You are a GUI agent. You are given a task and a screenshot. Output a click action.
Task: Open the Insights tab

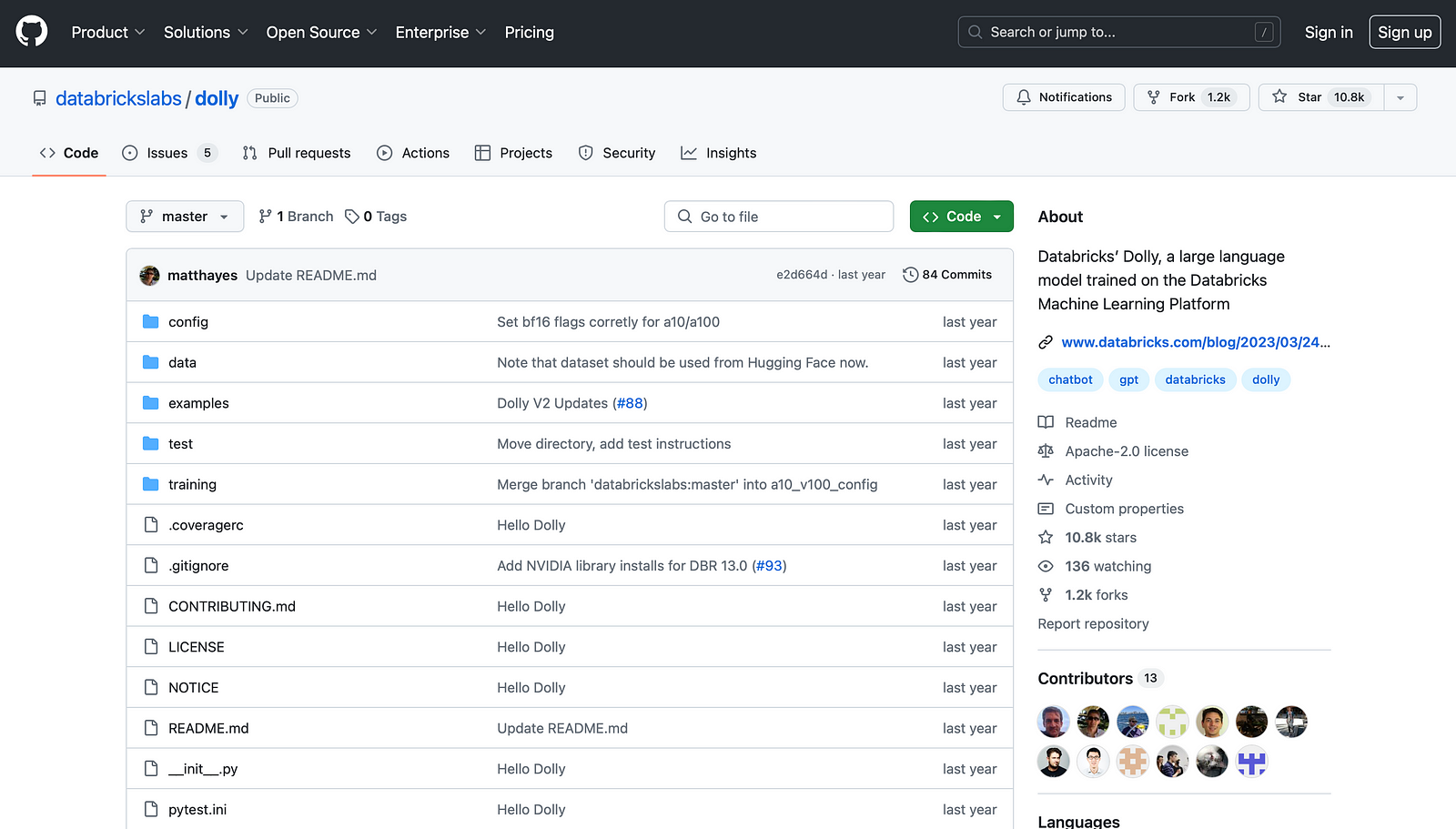[x=719, y=153]
